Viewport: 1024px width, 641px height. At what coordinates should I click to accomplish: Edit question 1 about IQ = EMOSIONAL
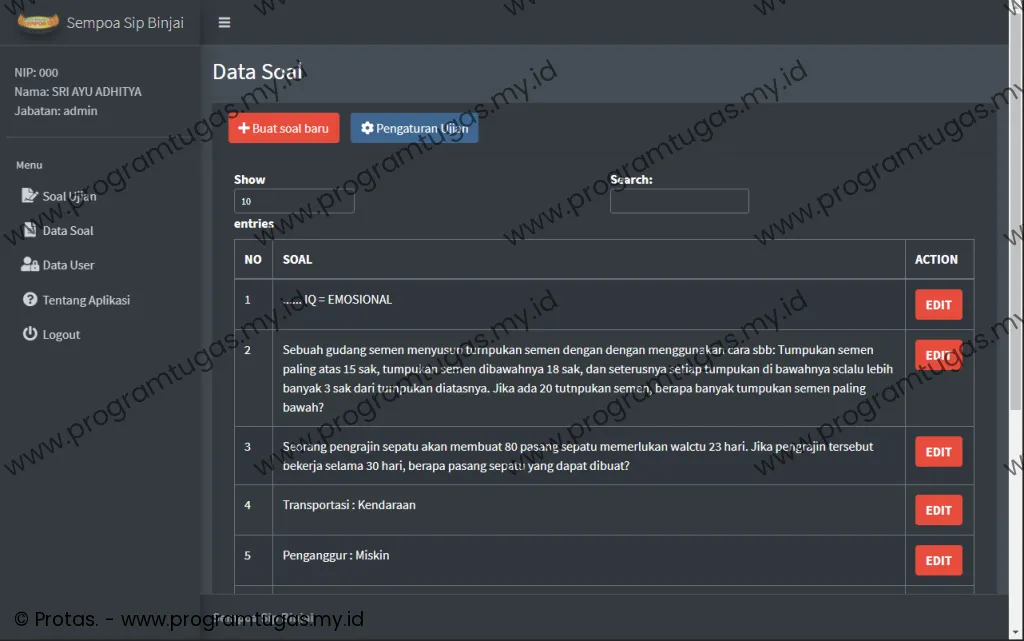pyautogui.click(x=938, y=305)
